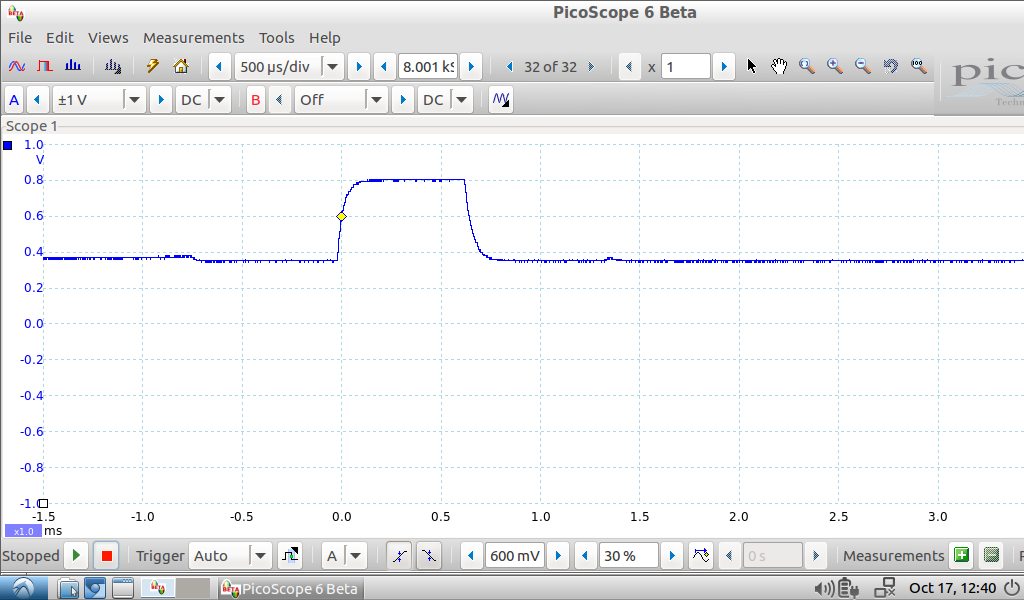
Task: Toggle channel B button
Action: 256,100
